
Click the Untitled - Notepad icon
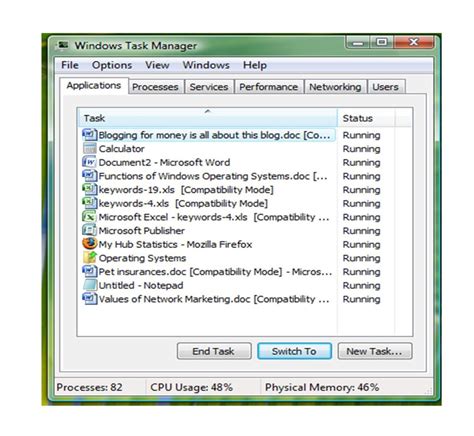[89, 285]
